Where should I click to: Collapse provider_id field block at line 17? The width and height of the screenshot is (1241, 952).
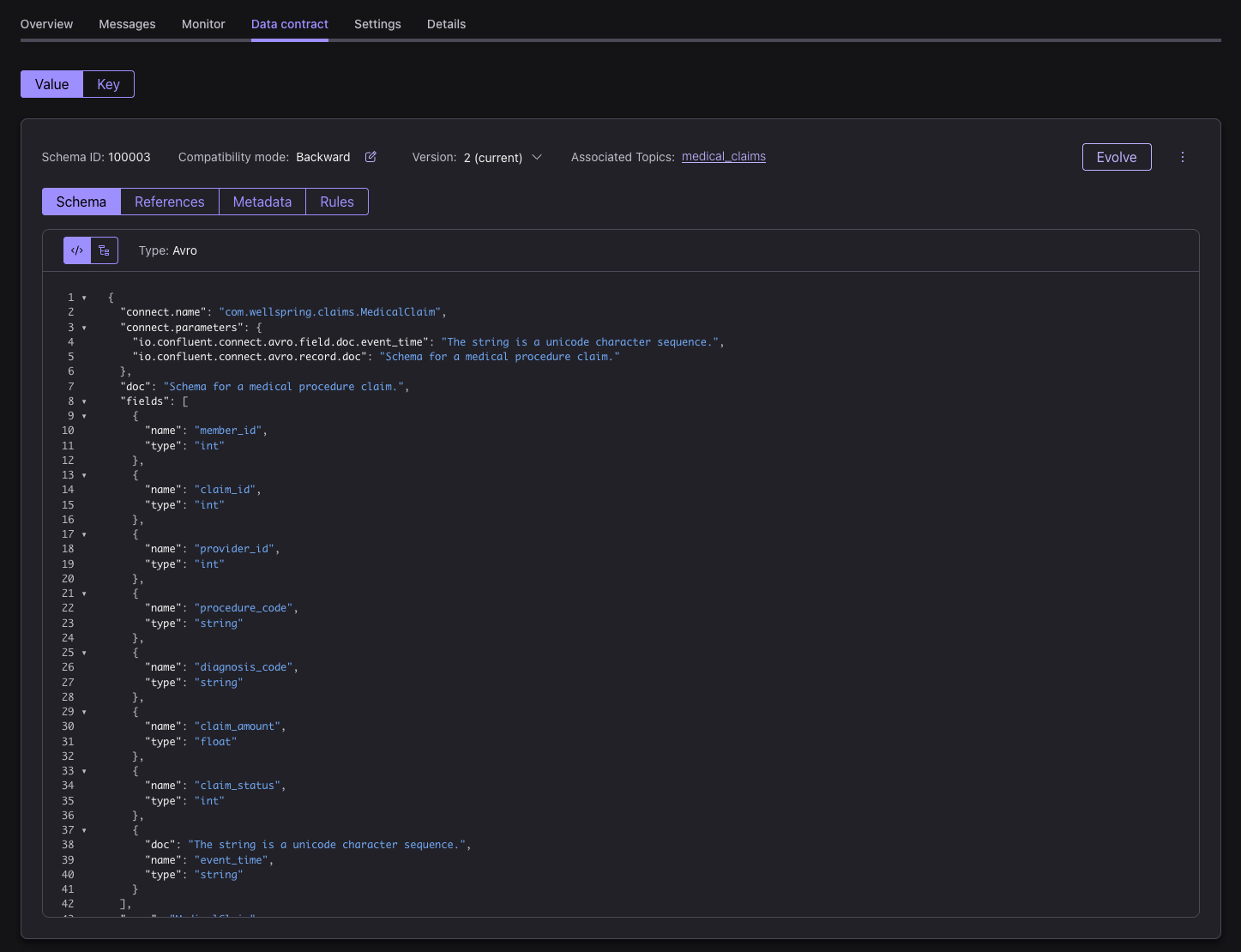pyautogui.click(x=84, y=534)
